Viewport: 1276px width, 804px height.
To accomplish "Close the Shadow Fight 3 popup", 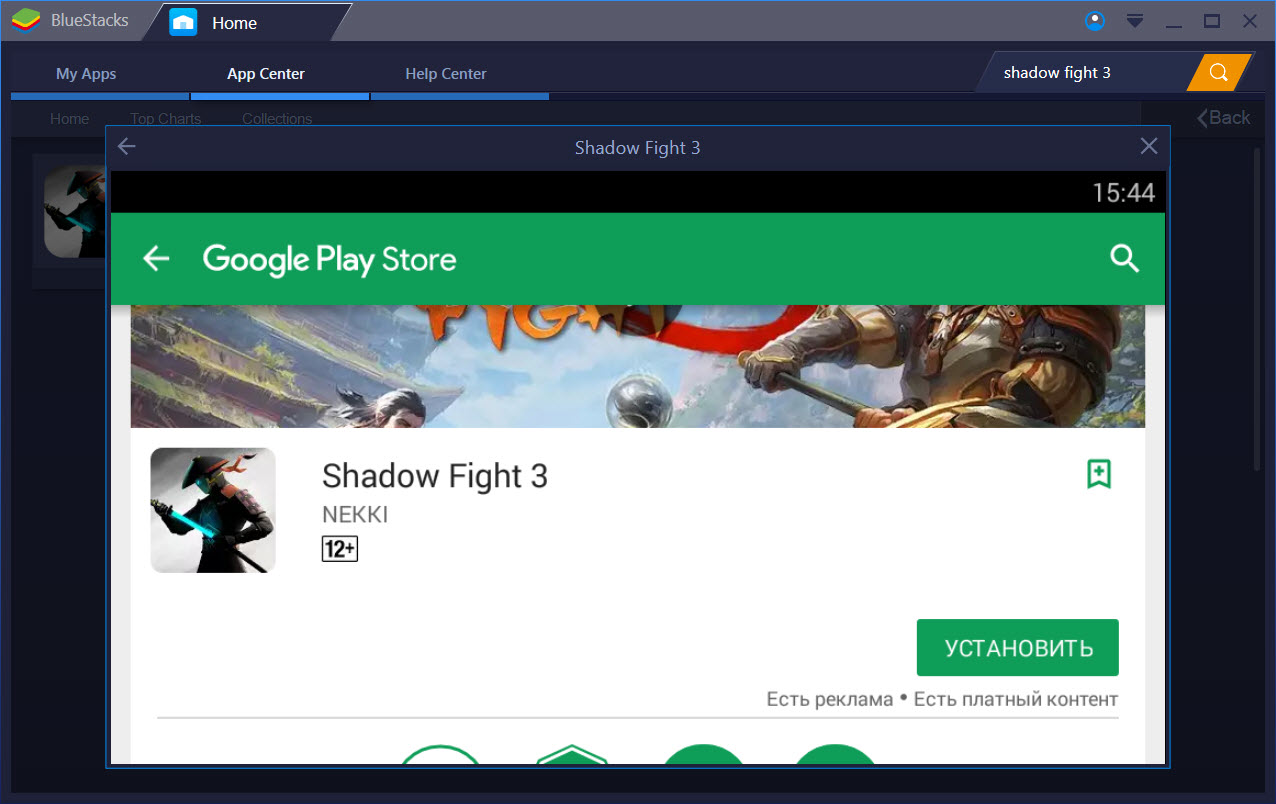I will [x=1149, y=147].
